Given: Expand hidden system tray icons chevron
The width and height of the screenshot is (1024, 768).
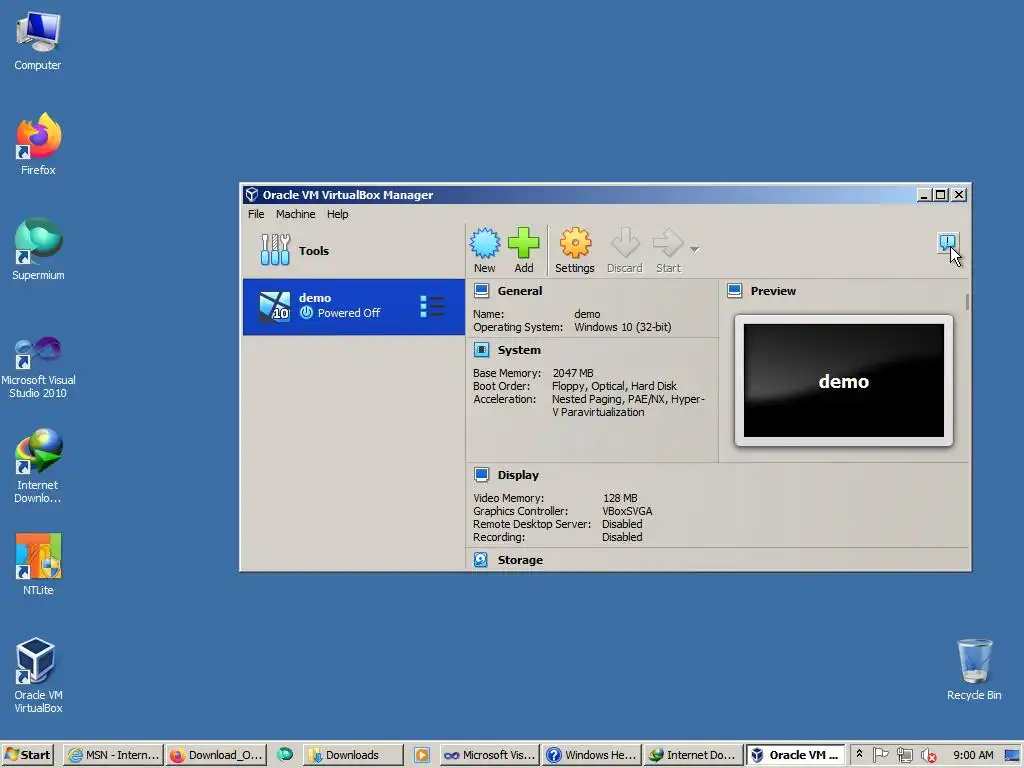Looking at the screenshot, I should click(x=859, y=754).
